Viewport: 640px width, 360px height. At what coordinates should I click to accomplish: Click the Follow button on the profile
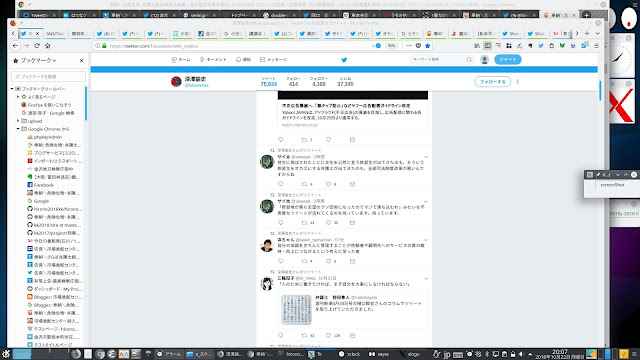(x=493, y=82)
